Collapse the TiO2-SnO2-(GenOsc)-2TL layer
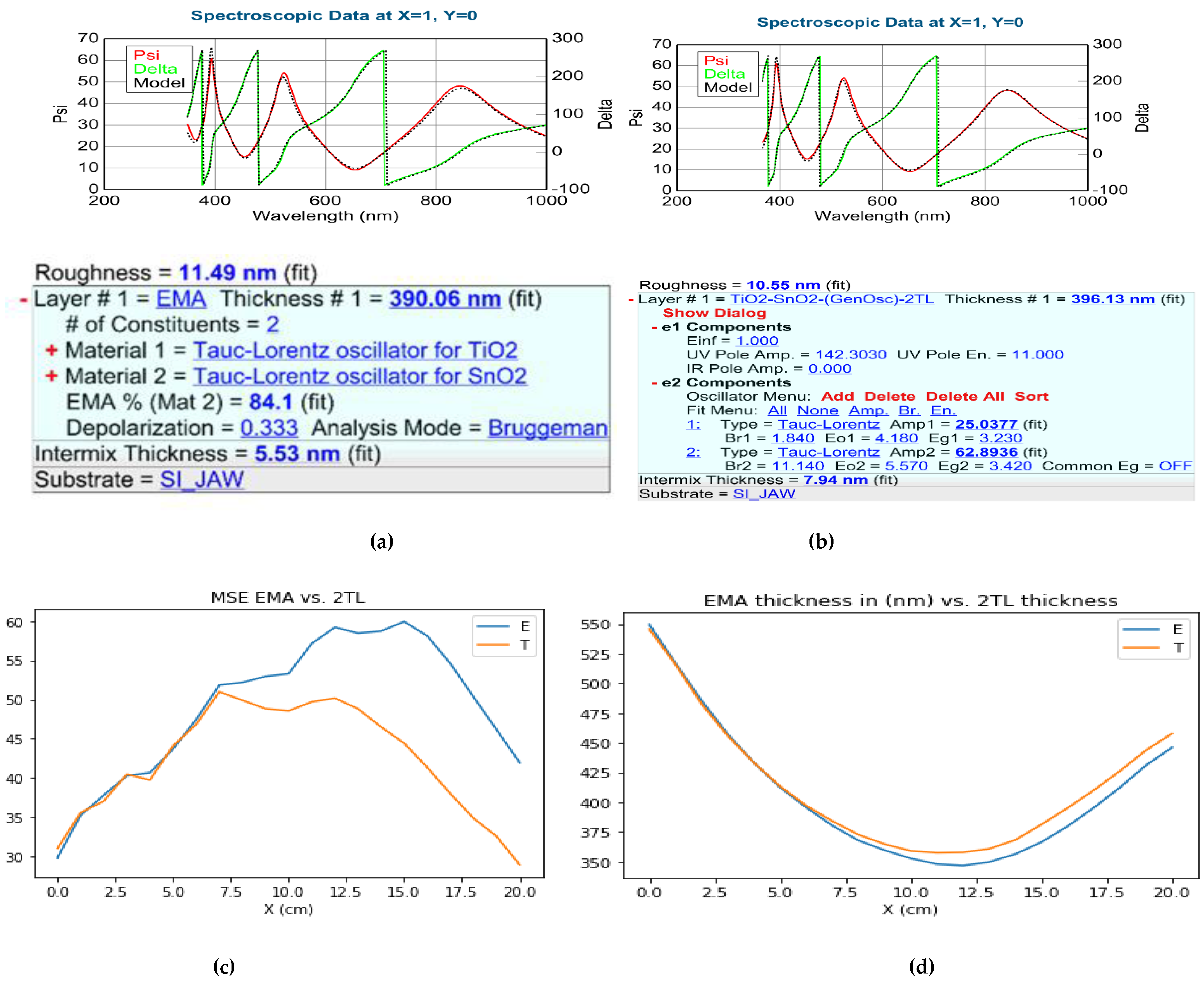1204x983 pixels. pyautogui.click(x=631, y=300)
